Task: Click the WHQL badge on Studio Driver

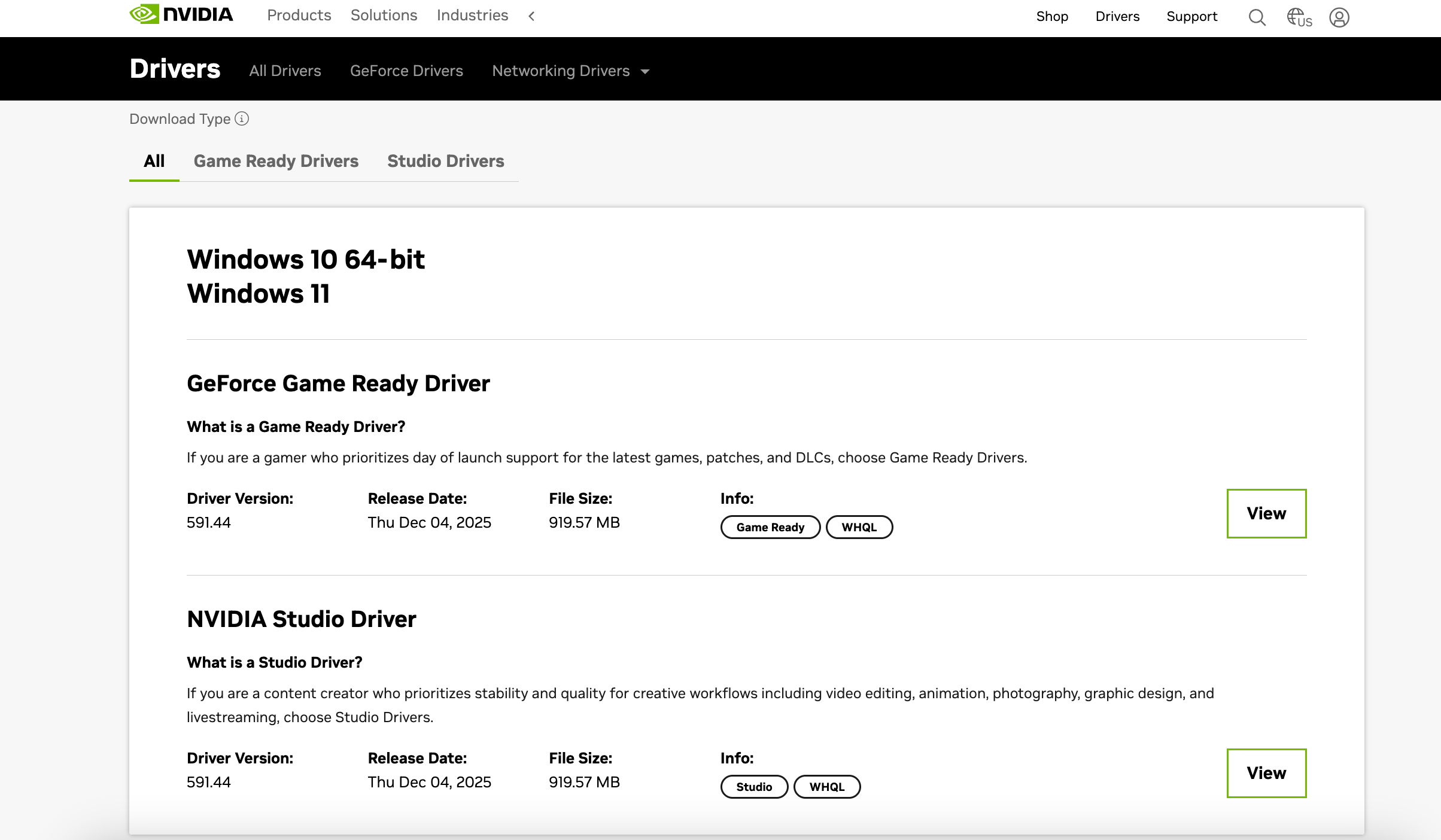Action: pyautogui.click(x=827, y=787)
